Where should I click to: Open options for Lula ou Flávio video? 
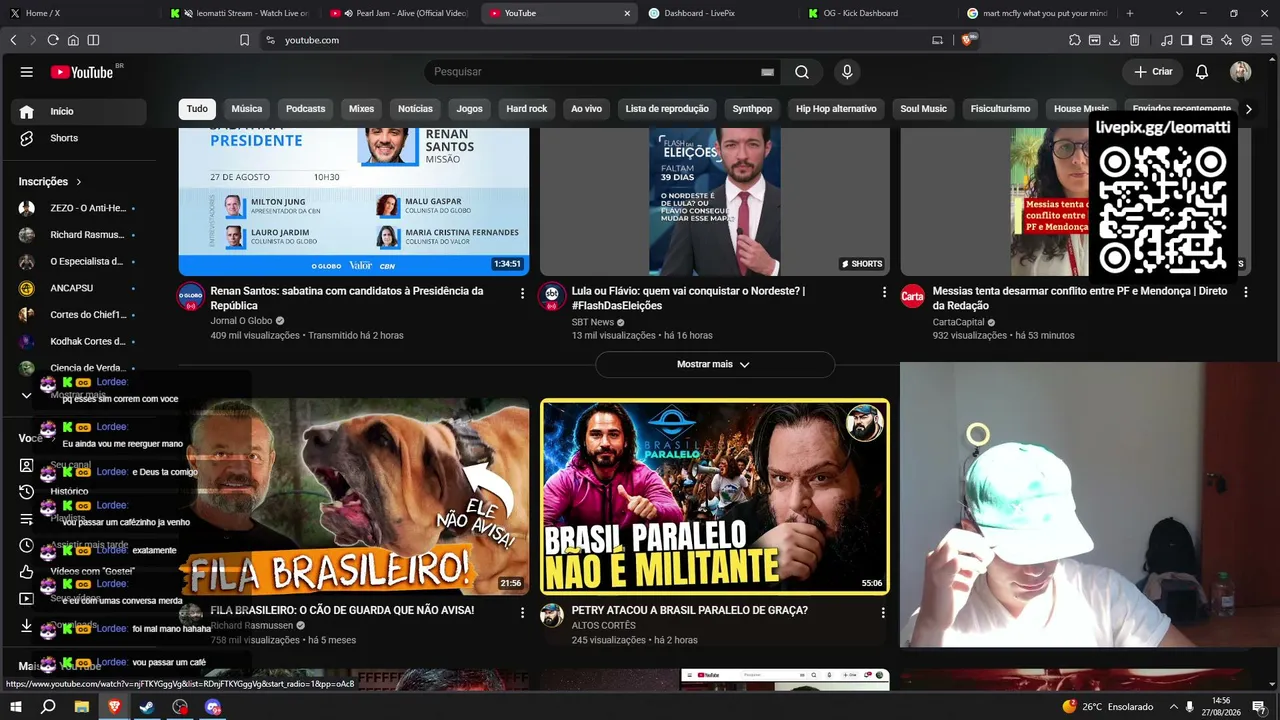coord(884,293)
